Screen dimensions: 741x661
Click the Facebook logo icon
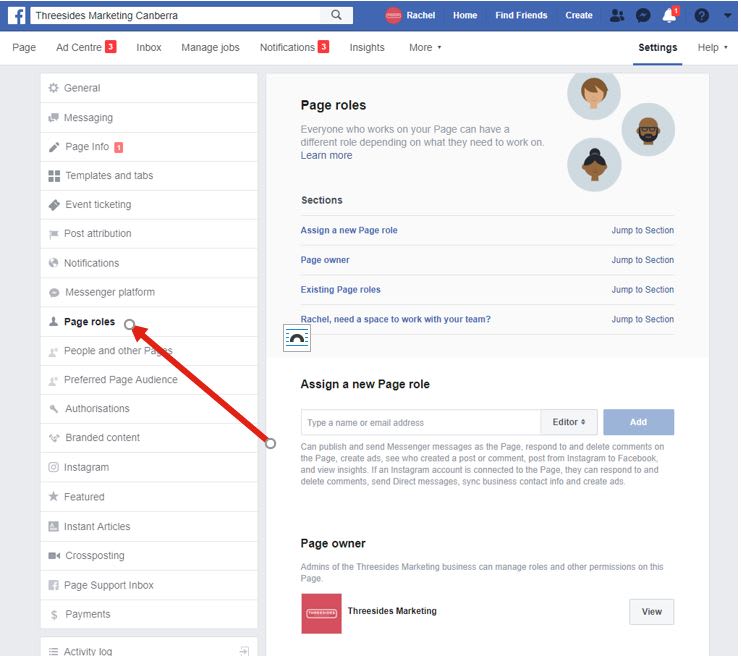[17, 16]
